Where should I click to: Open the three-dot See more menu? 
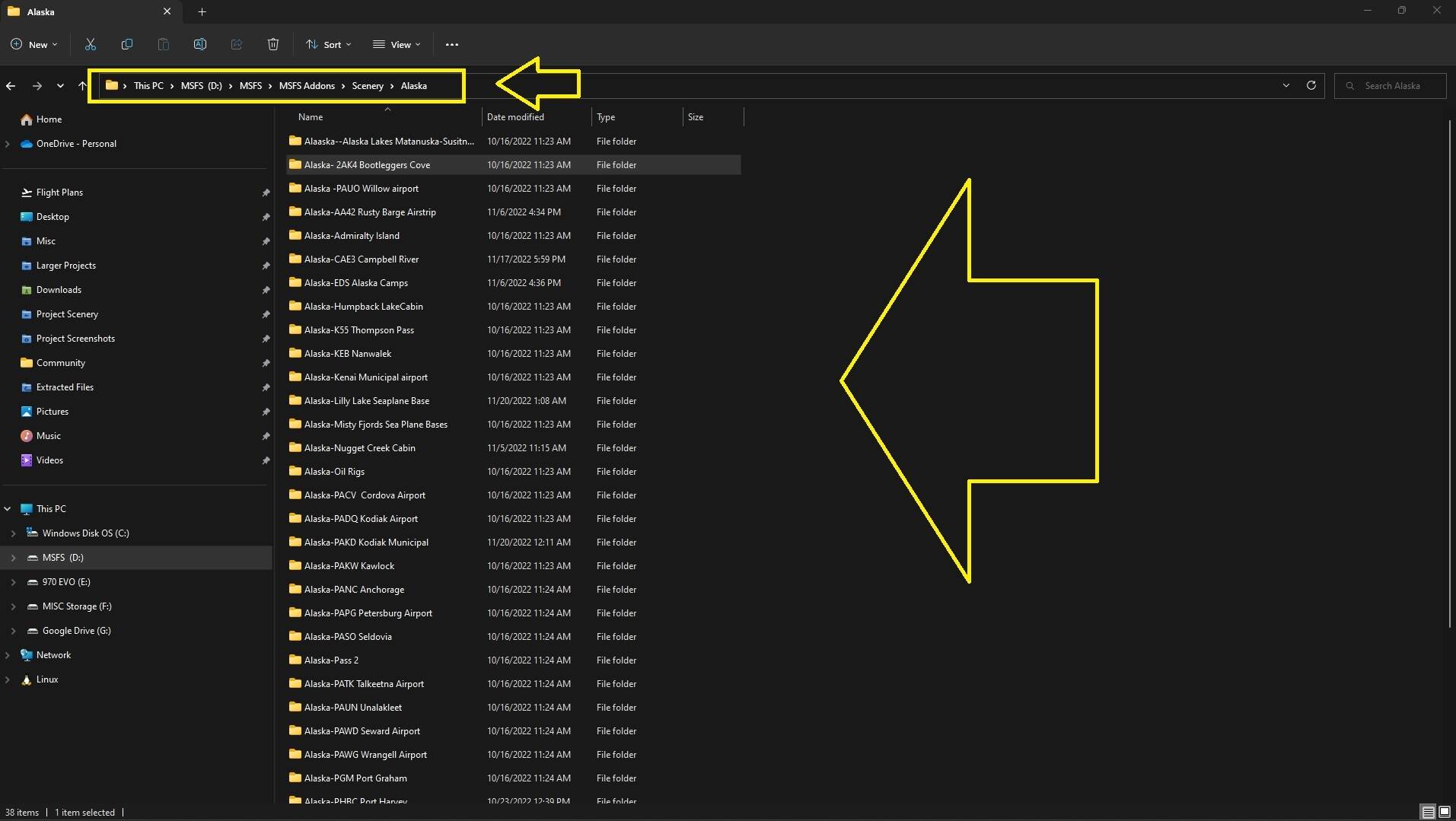point(452,44)
